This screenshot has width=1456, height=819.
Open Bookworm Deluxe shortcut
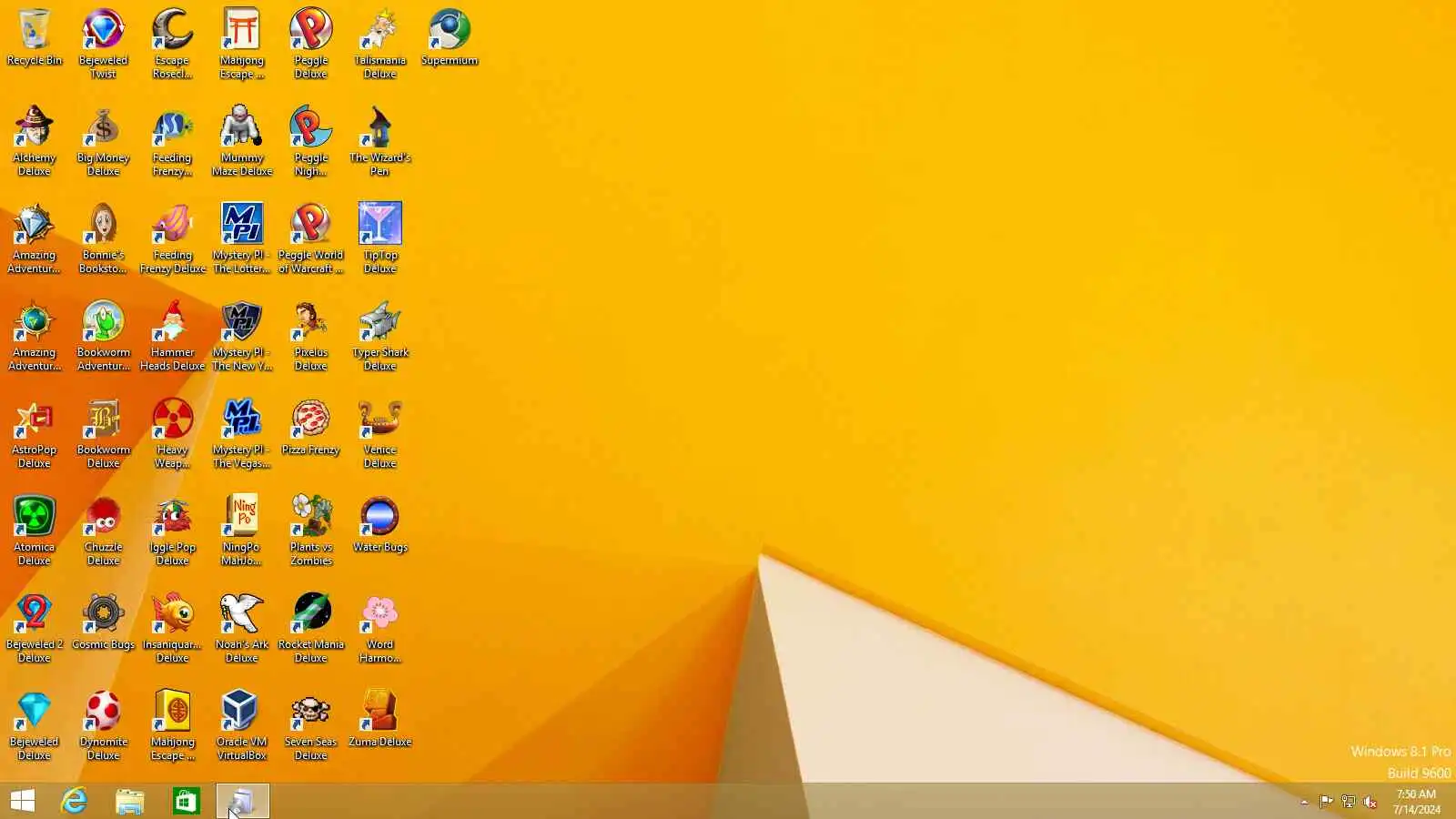[104, 433]
